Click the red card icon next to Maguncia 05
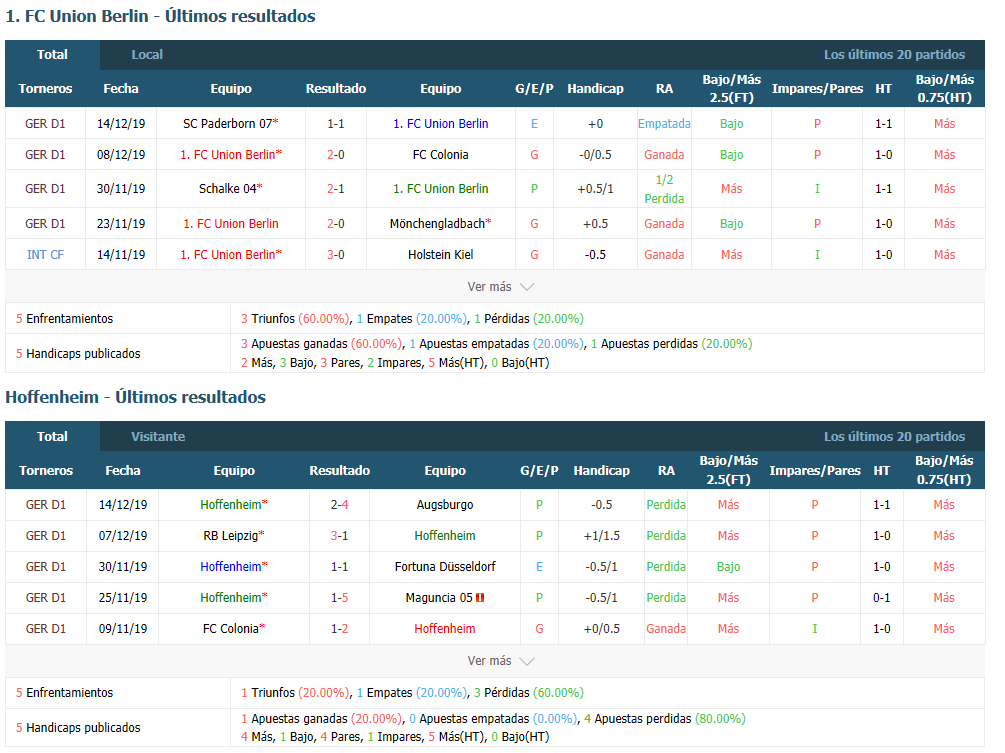The image size is (1005, 753). click(480, 598)
